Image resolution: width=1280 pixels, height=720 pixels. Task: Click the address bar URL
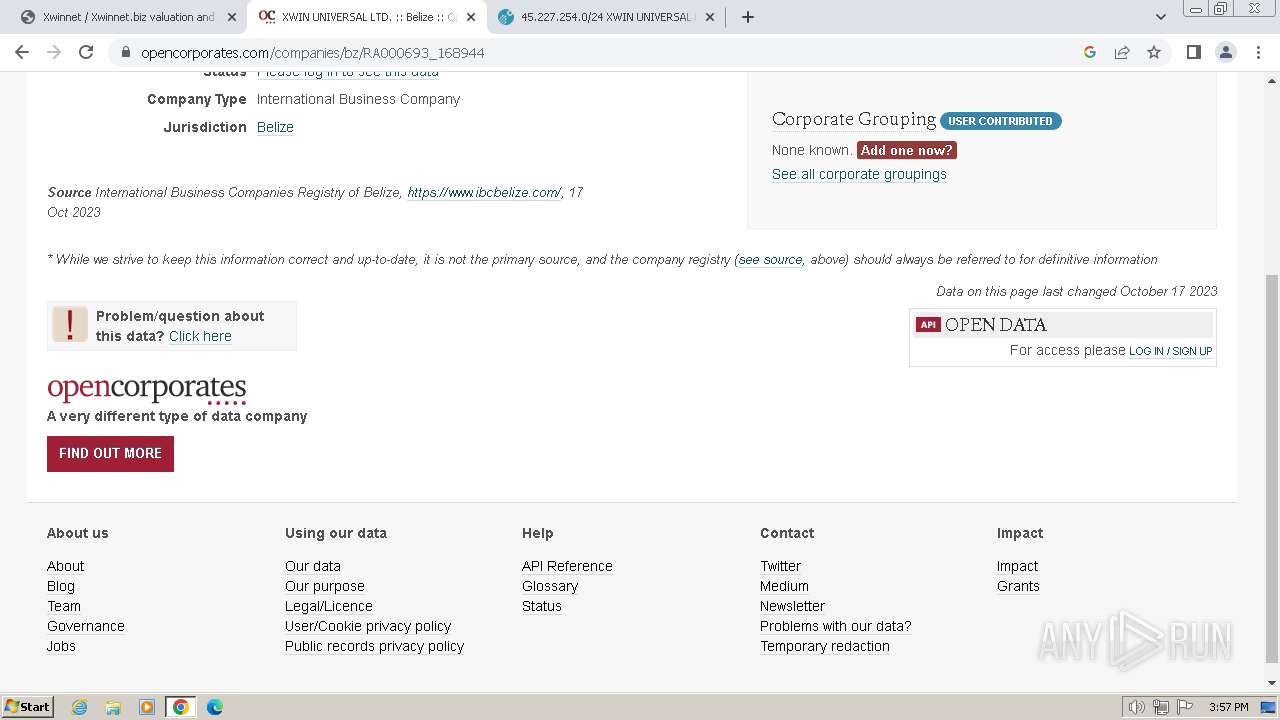point(312,53)
